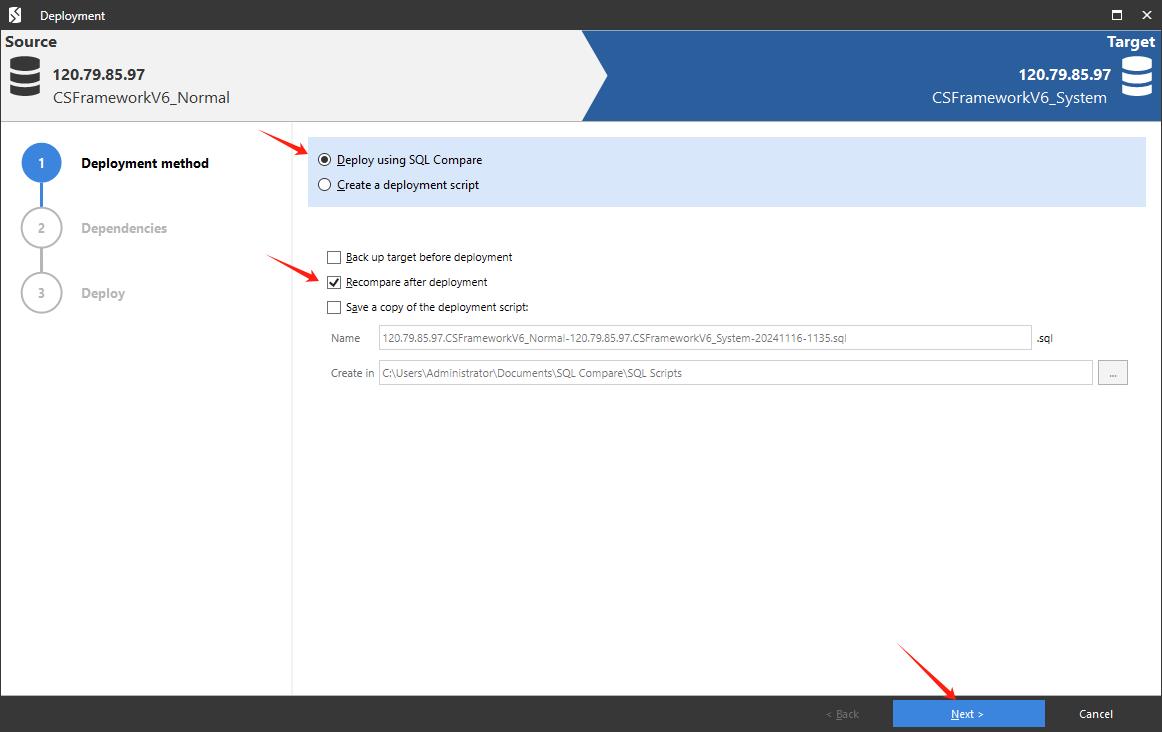The width and height of the screenshot is (1162, 732).
Task: Click step 3 circle for Deploy
Action: coord(41,293)
